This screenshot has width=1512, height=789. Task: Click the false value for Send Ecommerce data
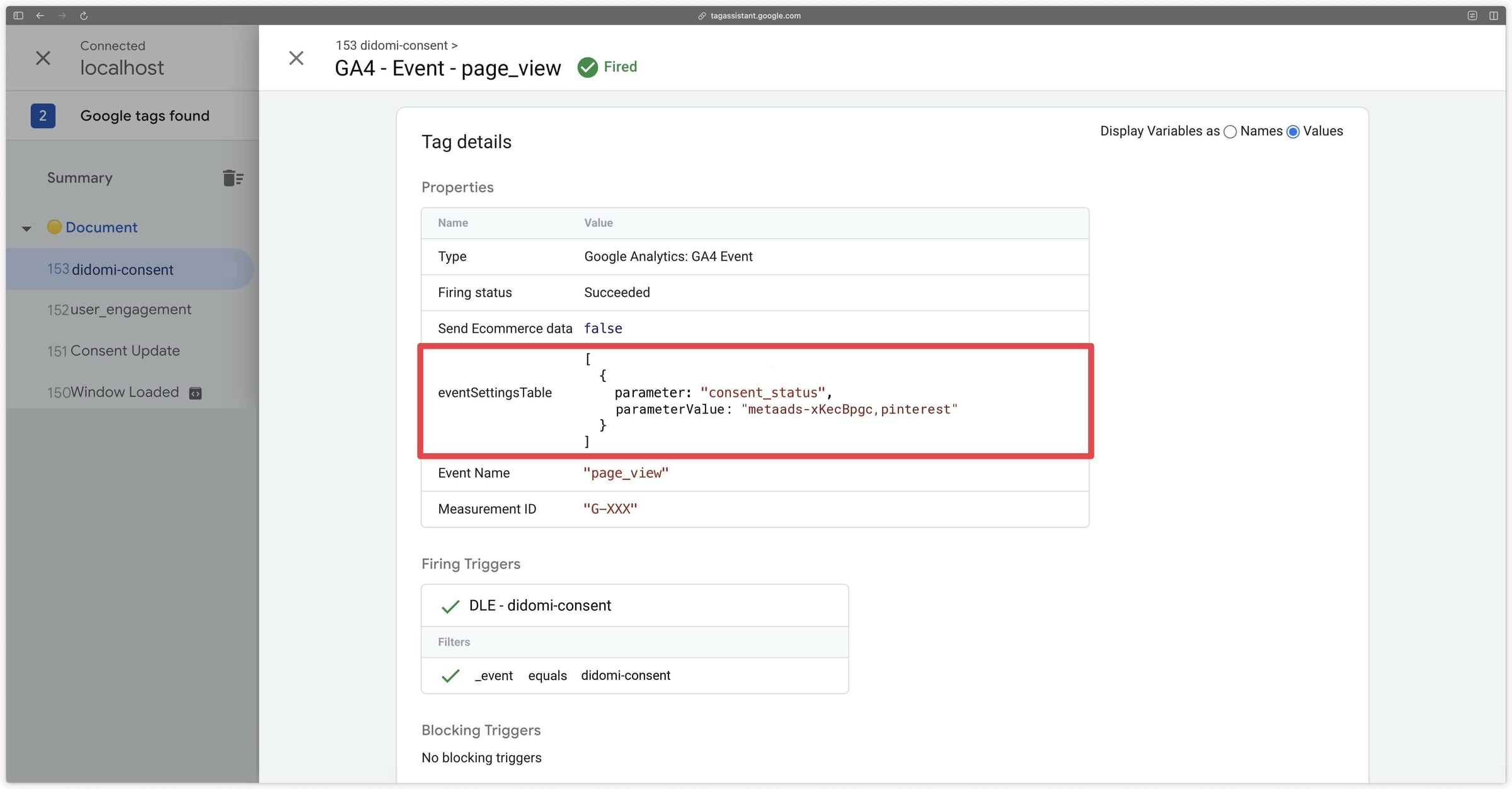tap(603, 328)
